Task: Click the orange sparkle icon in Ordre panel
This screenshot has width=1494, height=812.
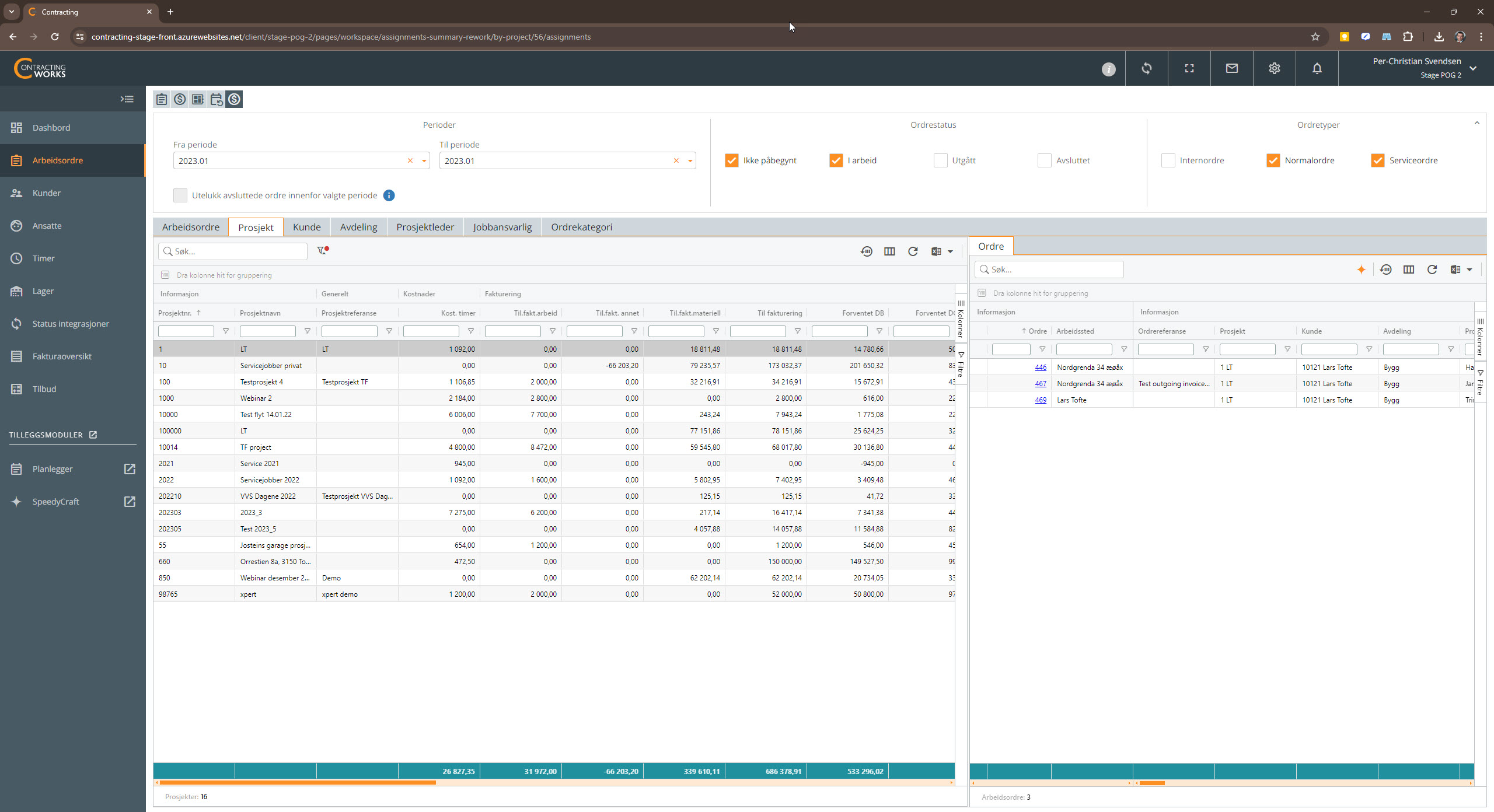Action: tap(1362, 269)
